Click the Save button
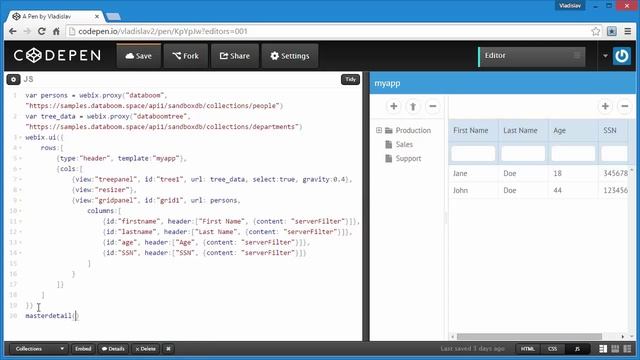 [139, 56]
